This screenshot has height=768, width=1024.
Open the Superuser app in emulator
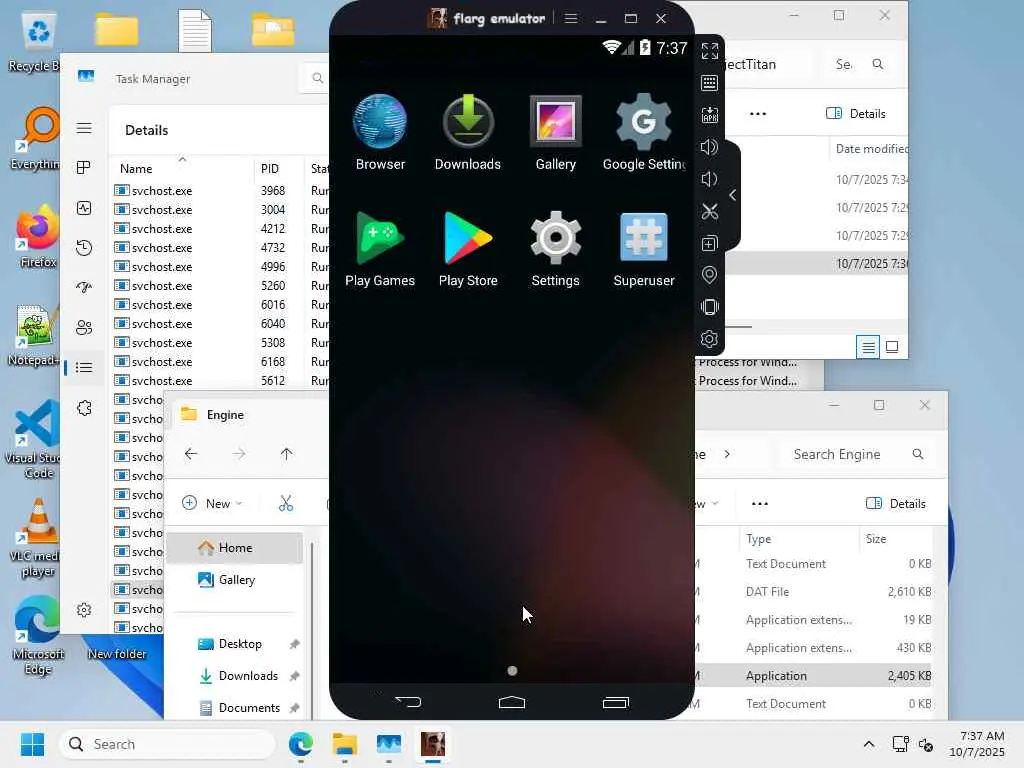(644, 249)
